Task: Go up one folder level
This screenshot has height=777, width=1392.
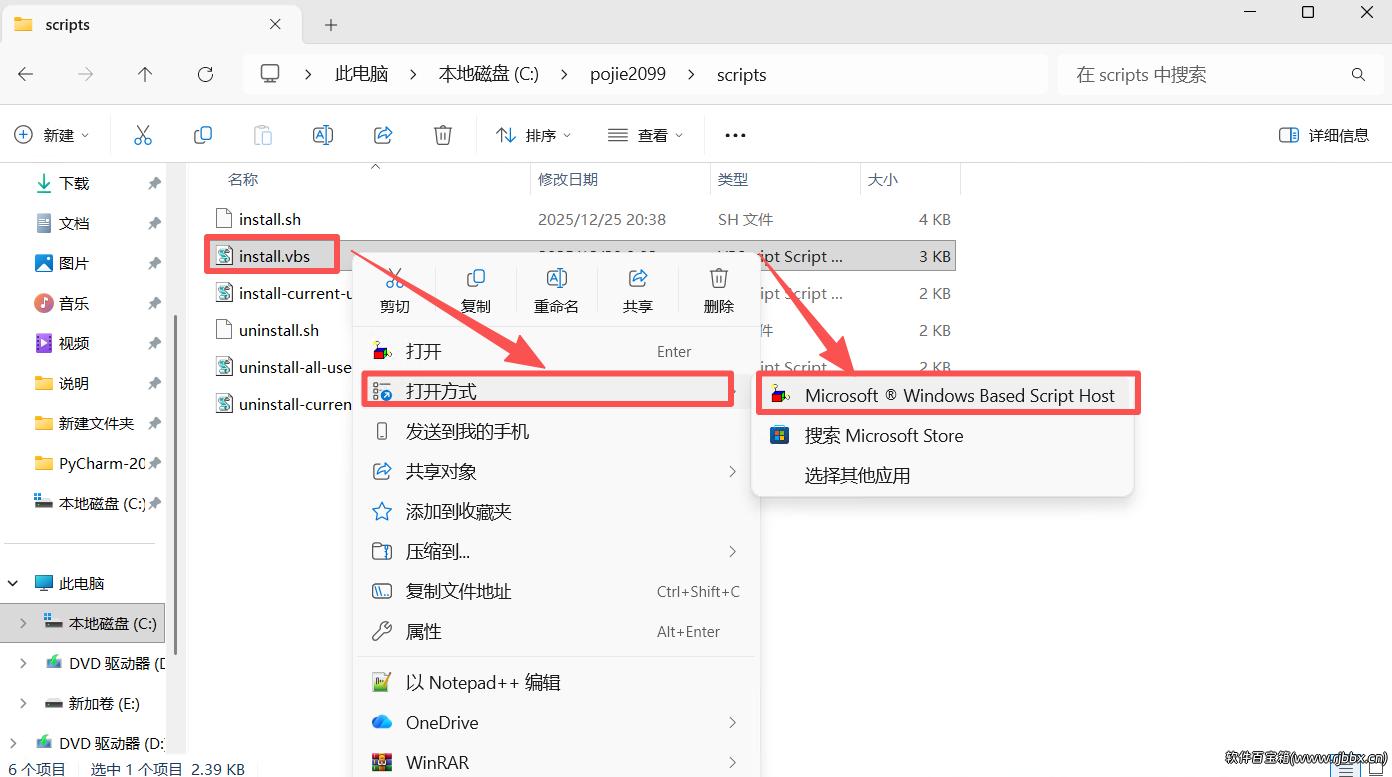Action: point(145,74)
